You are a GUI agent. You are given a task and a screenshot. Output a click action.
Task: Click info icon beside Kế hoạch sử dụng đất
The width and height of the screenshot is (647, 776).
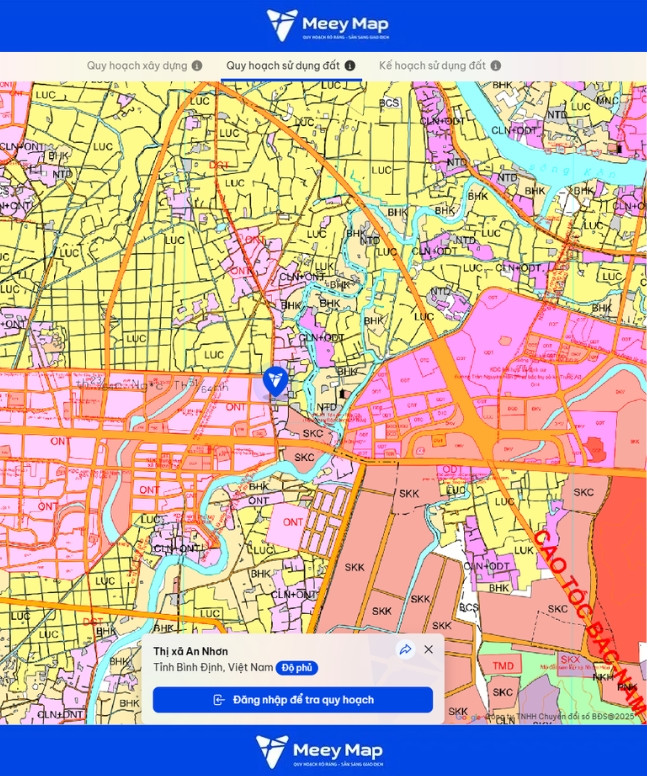(x=496, y=66)
